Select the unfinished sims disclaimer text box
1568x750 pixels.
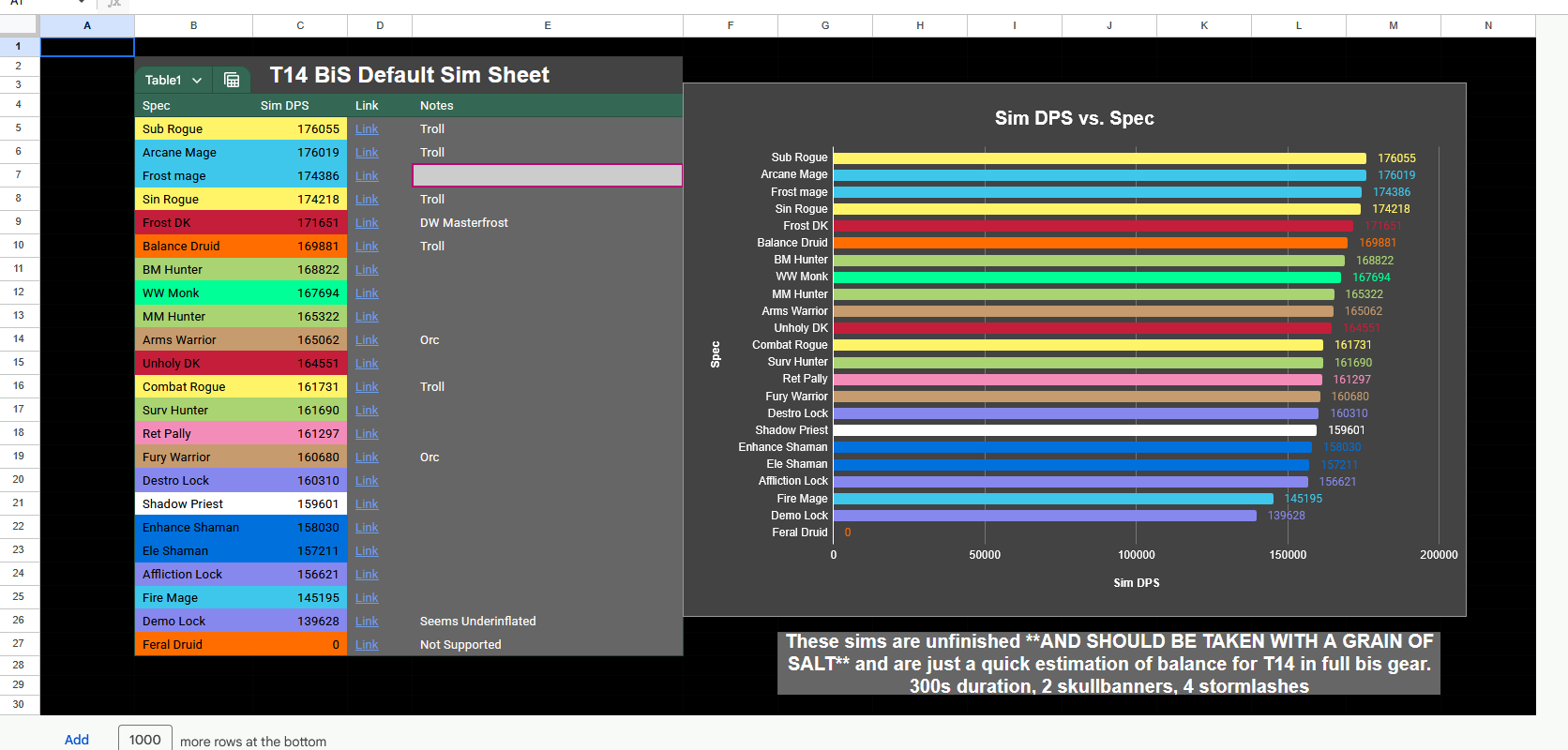pyautogui.click(x=1108, y=664)
